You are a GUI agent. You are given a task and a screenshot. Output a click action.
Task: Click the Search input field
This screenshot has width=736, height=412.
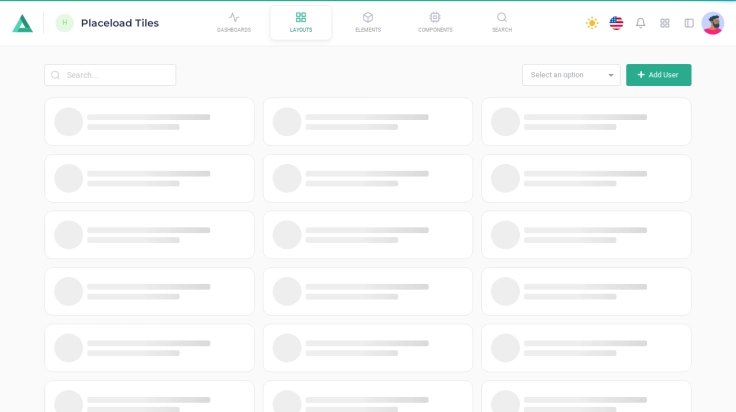pos(118,75)
